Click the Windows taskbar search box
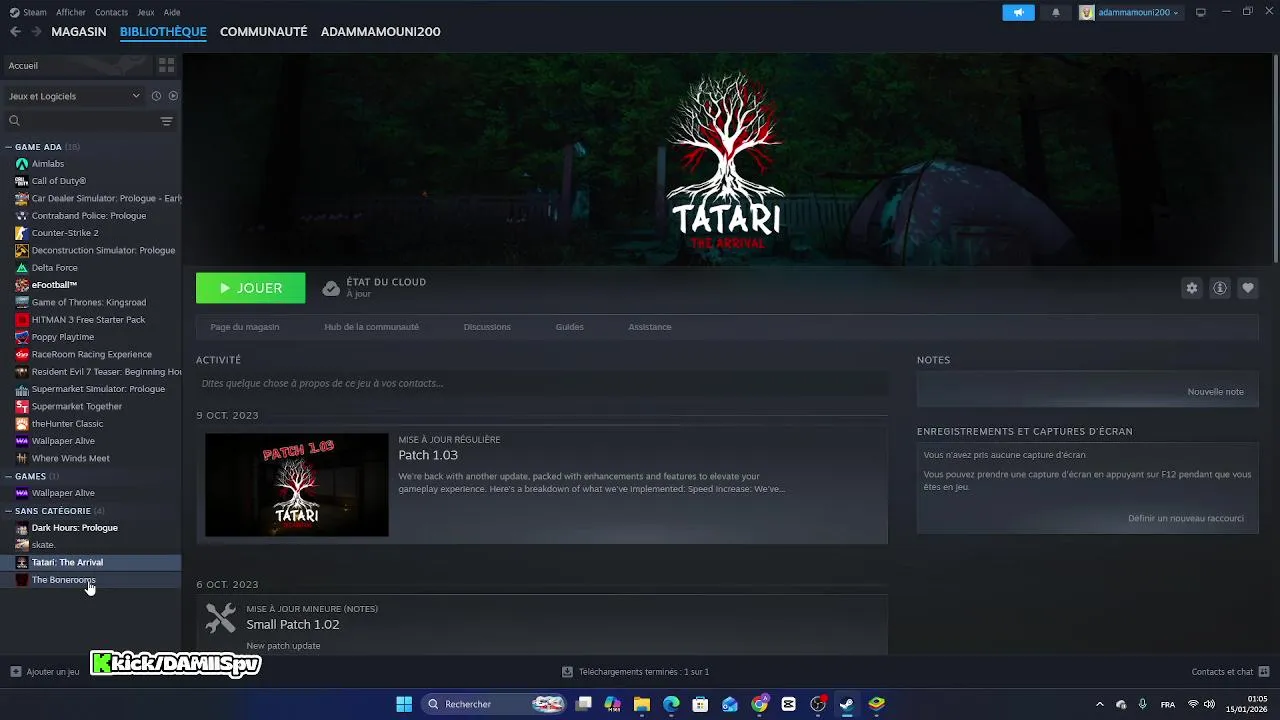Screen dimensions: 1280x720 [495, 704]
